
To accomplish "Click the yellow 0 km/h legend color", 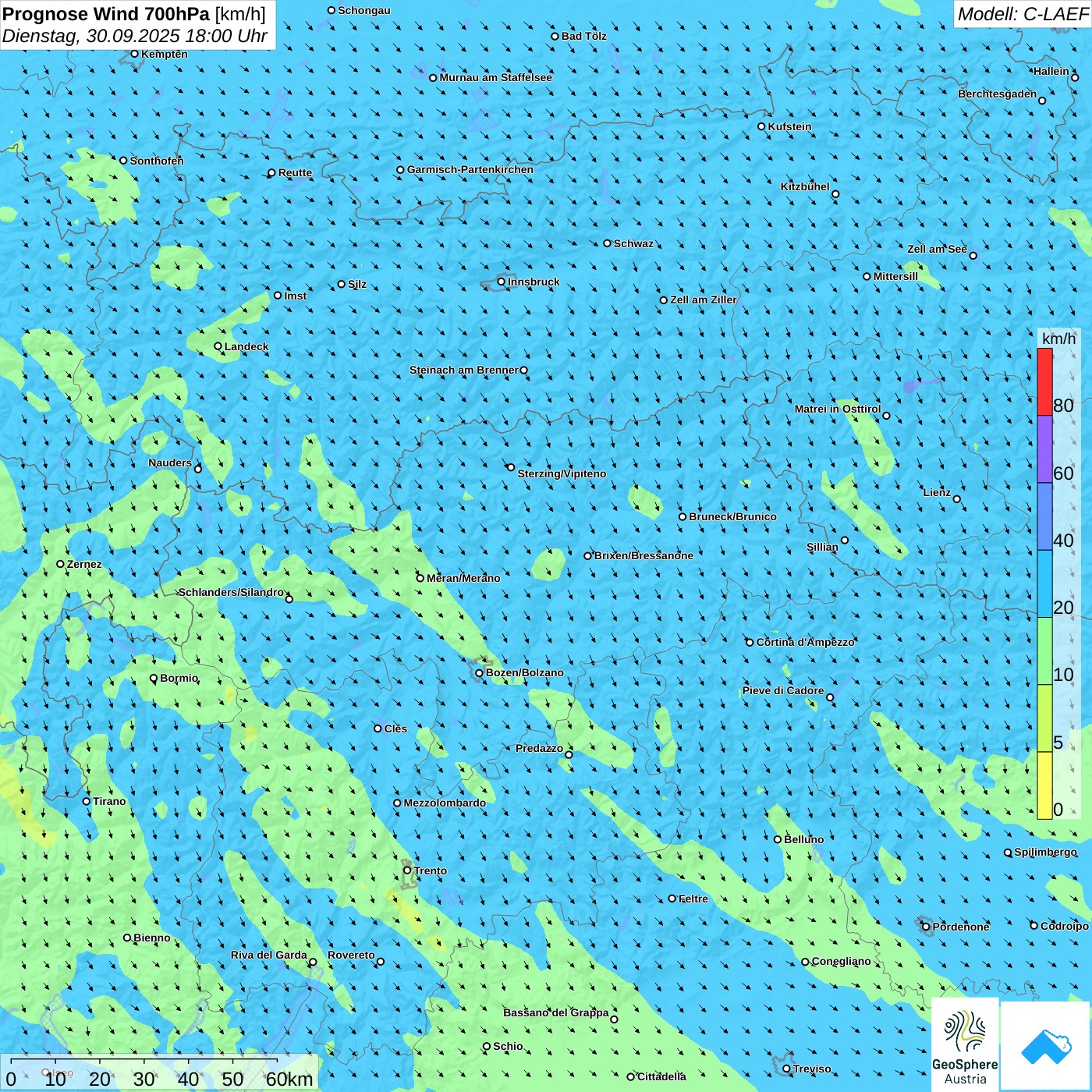I will [x=1044, y=785].
